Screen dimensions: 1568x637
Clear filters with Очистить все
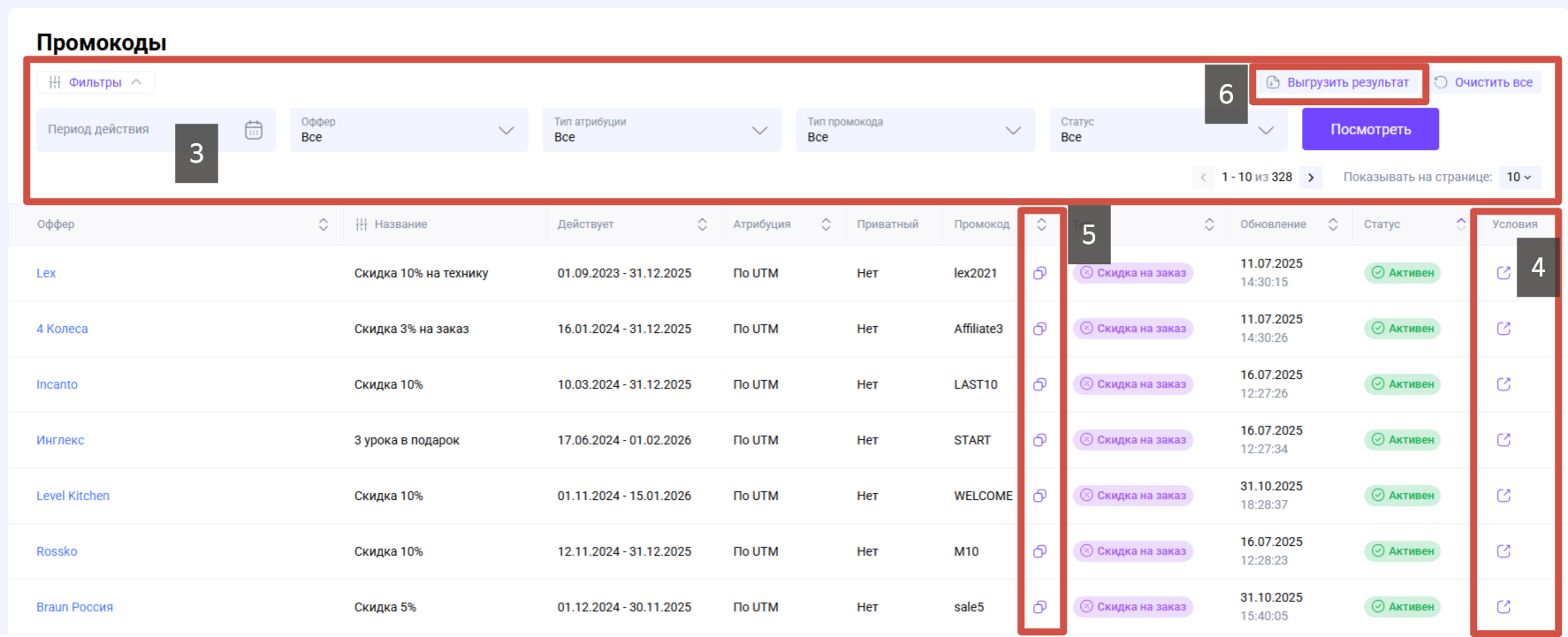1484,82
